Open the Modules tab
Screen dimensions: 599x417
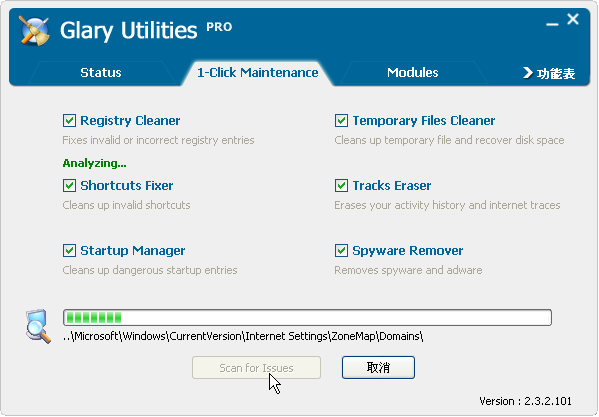(413, 73)
